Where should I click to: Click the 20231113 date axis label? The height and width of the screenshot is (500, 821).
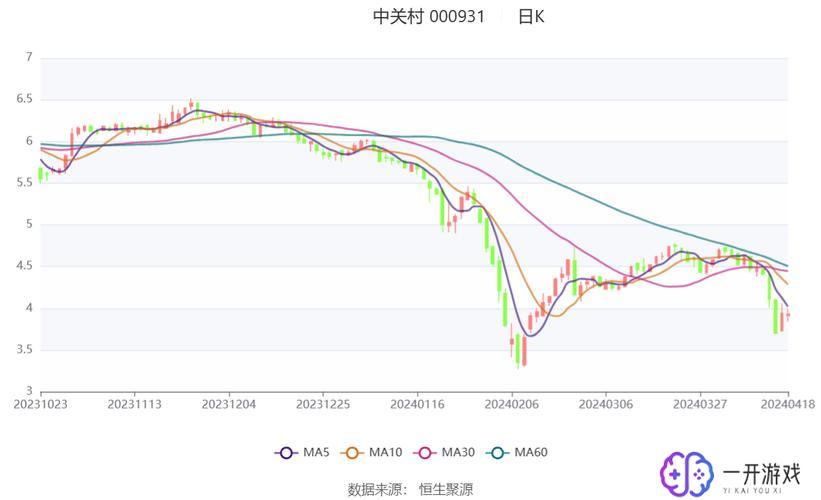(x=135, y=404)
